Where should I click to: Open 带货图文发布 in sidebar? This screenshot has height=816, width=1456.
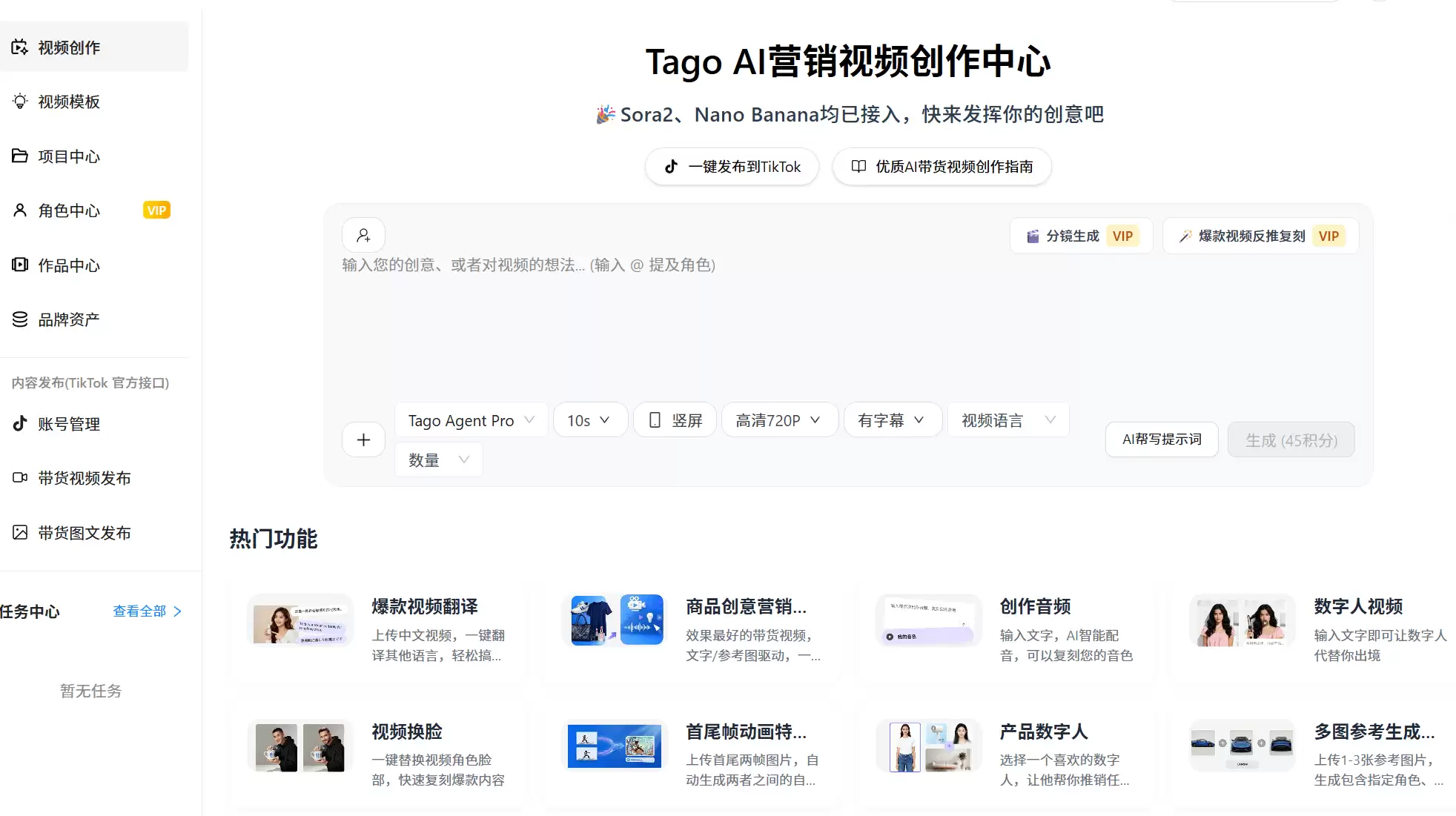(94, 532)
